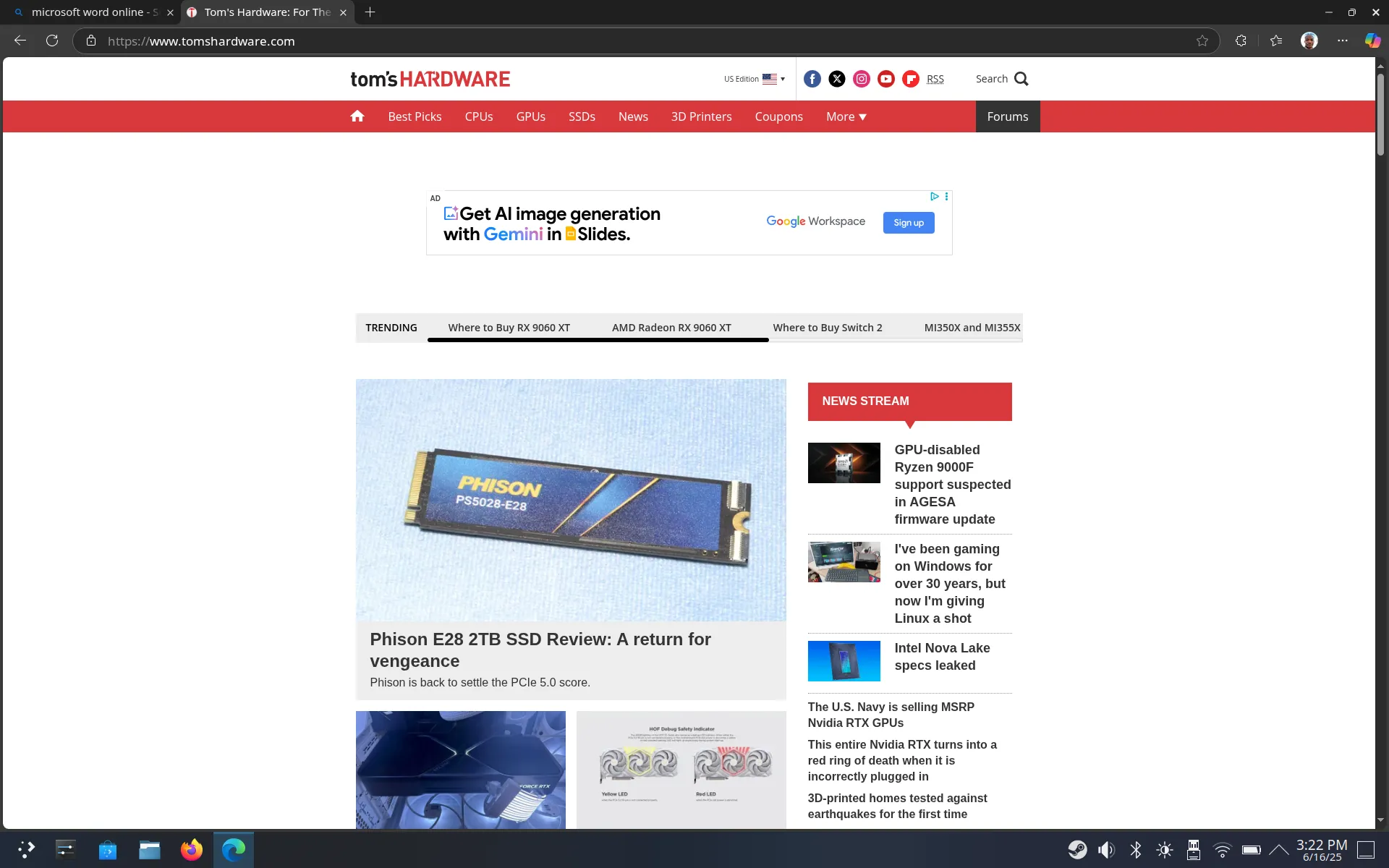1389x868 pixels.
Task: Expand the US Edition region dropdown
Action: tap(755, 79)
